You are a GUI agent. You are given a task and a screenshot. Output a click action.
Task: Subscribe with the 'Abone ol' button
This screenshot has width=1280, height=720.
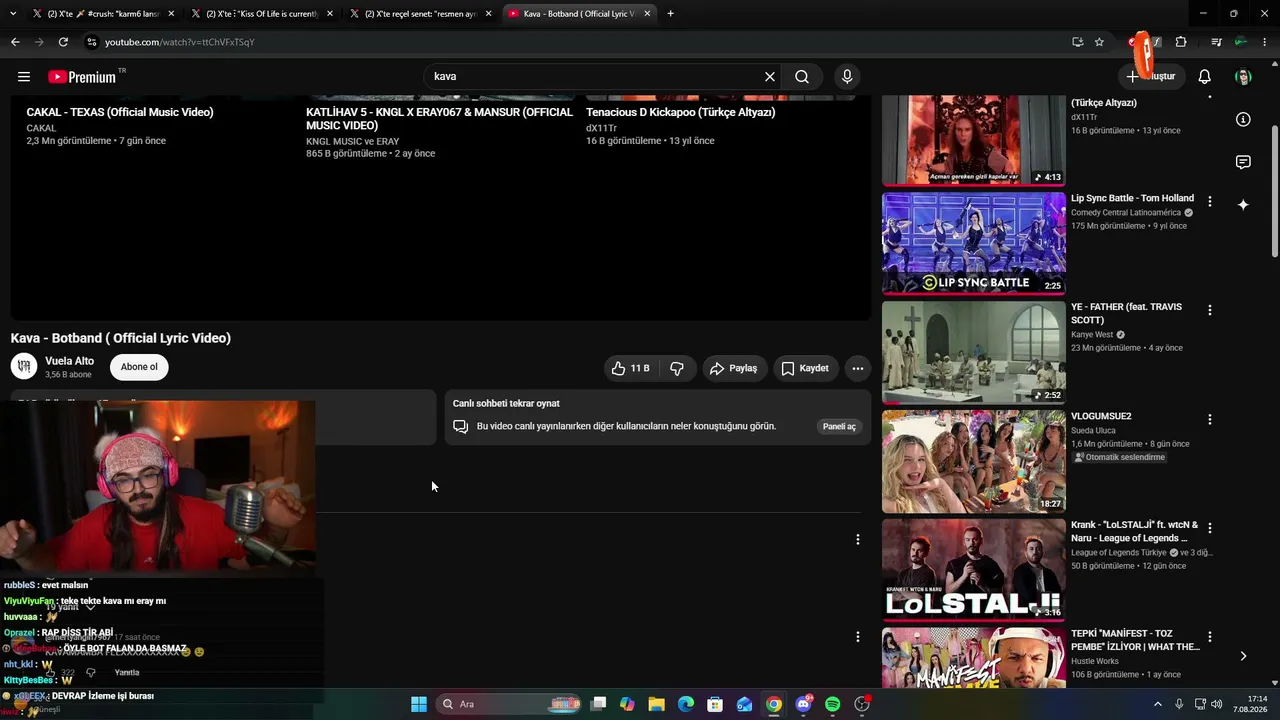click(x=139, y=367)
